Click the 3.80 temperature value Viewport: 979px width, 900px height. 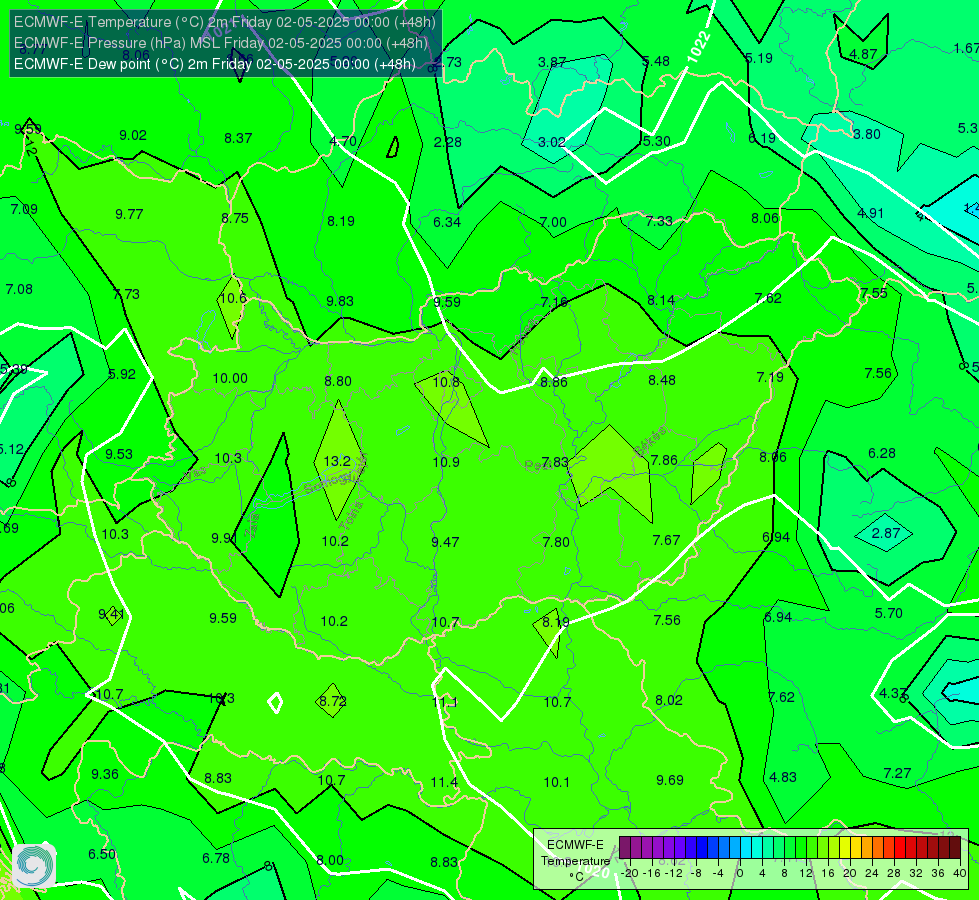click(x=867, y=134)
